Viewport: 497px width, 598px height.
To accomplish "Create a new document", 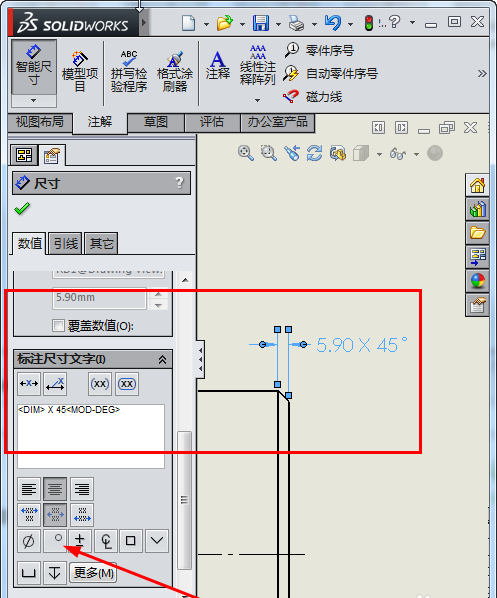I will [188, 23].
